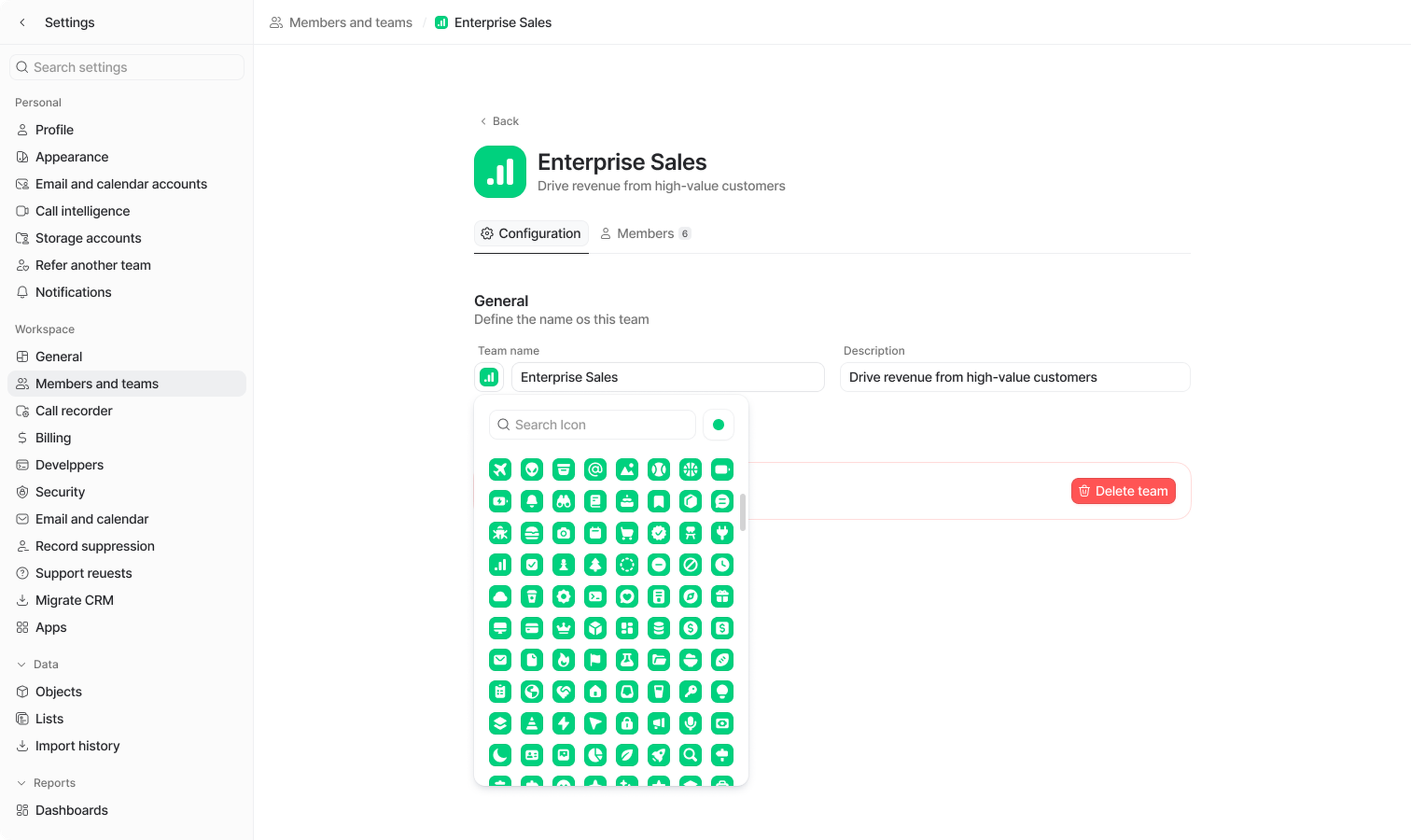
Task: Open Billing in the settings sidebar
Action: (53, 438)
